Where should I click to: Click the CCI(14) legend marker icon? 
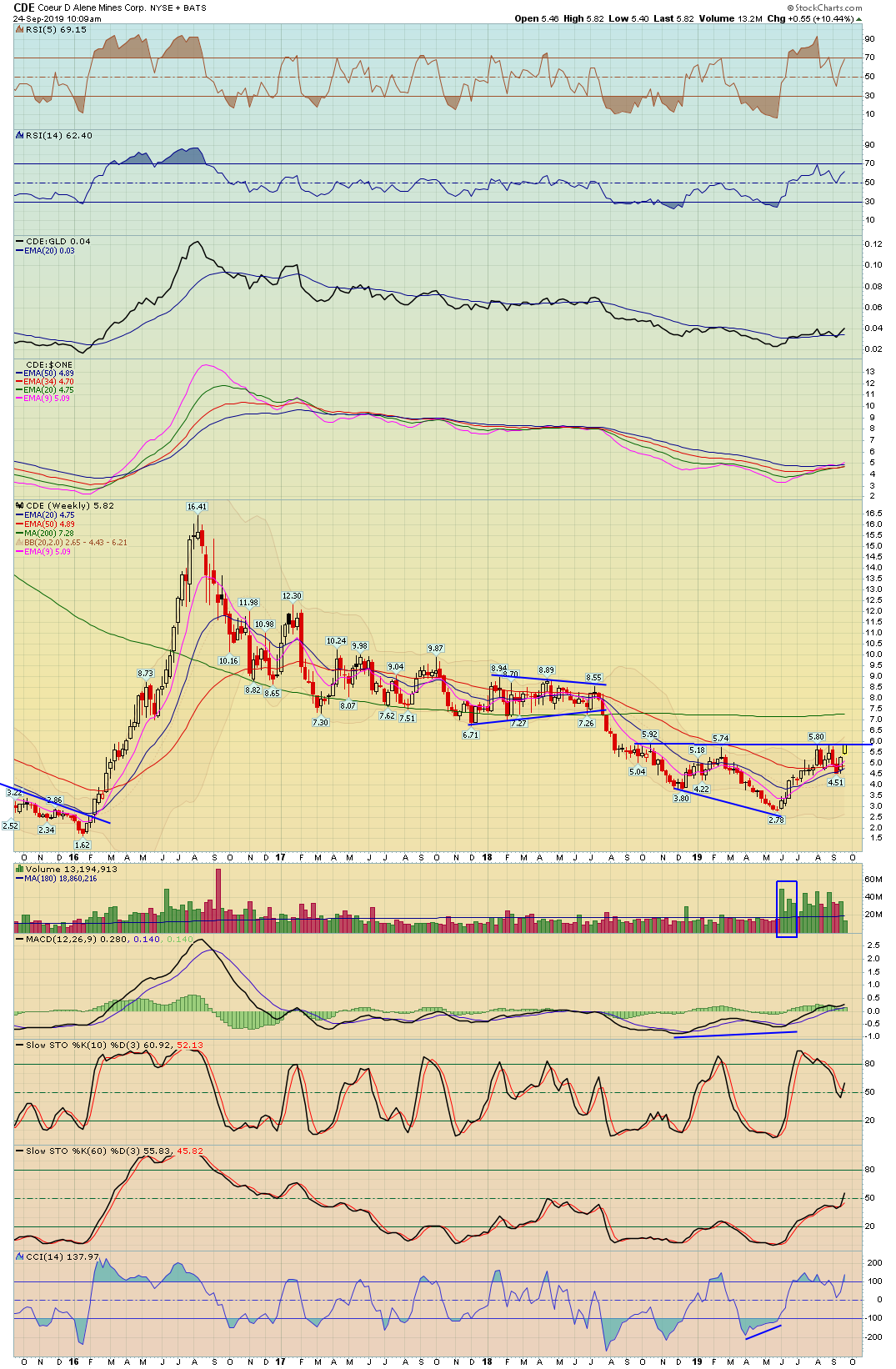point(20,1256)
